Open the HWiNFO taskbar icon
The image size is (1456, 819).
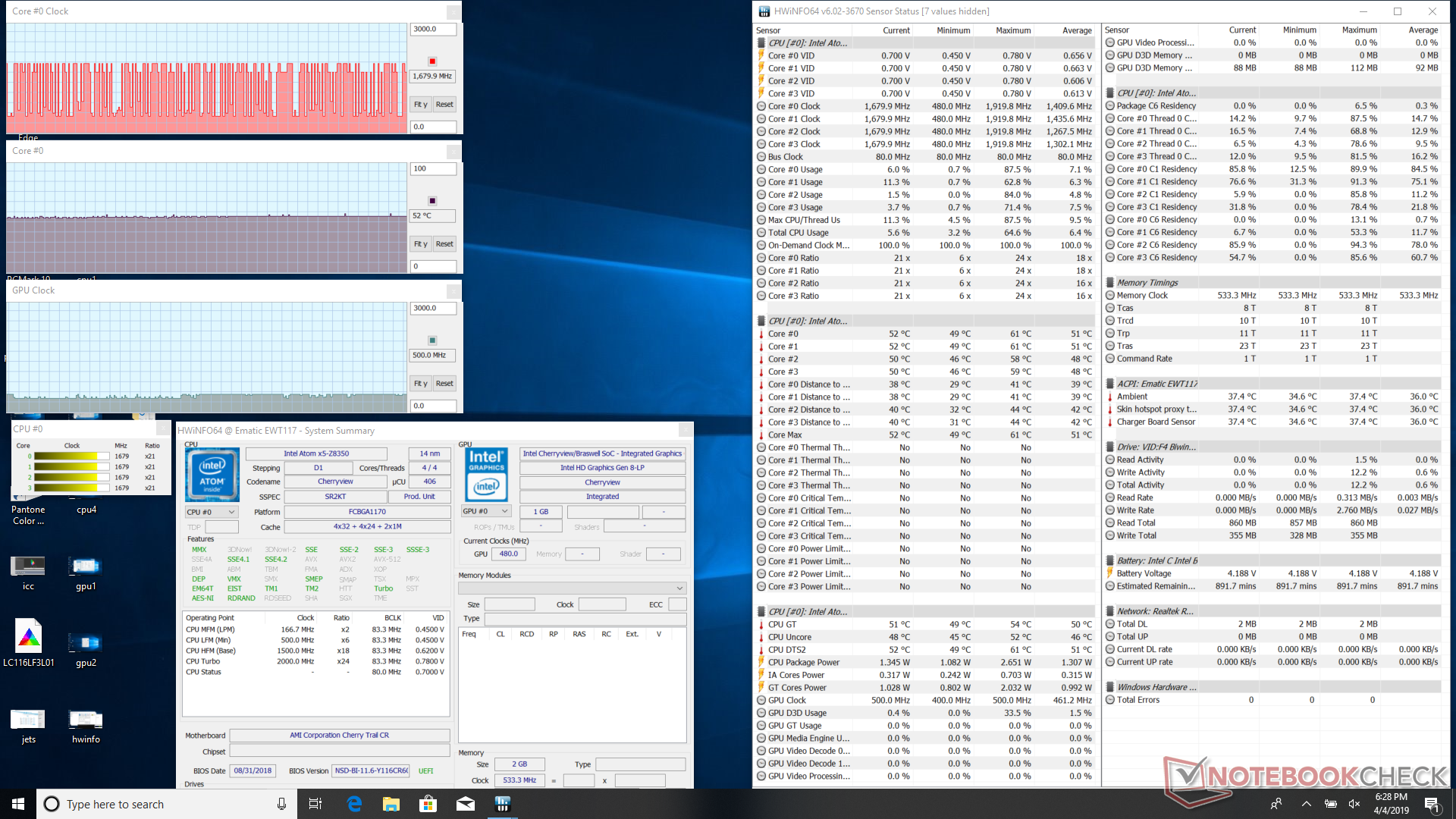pos(502,804)
